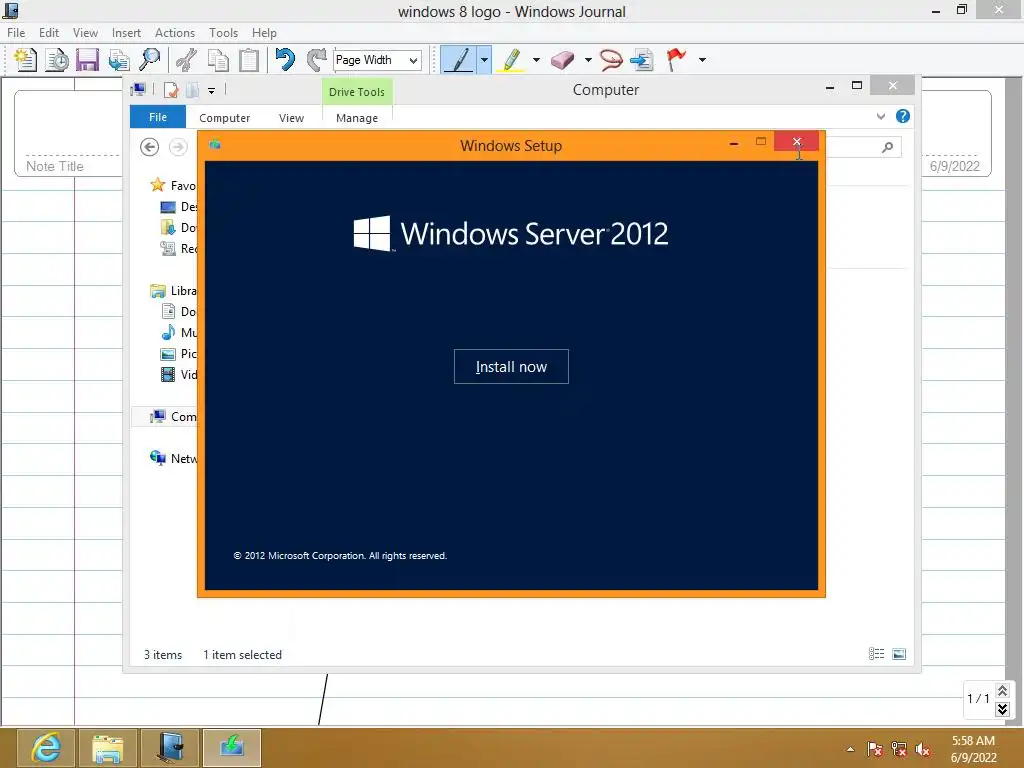The image size is (1024, 768).
Task: Select Computer in the navigation pane
Action: [173, 417]
